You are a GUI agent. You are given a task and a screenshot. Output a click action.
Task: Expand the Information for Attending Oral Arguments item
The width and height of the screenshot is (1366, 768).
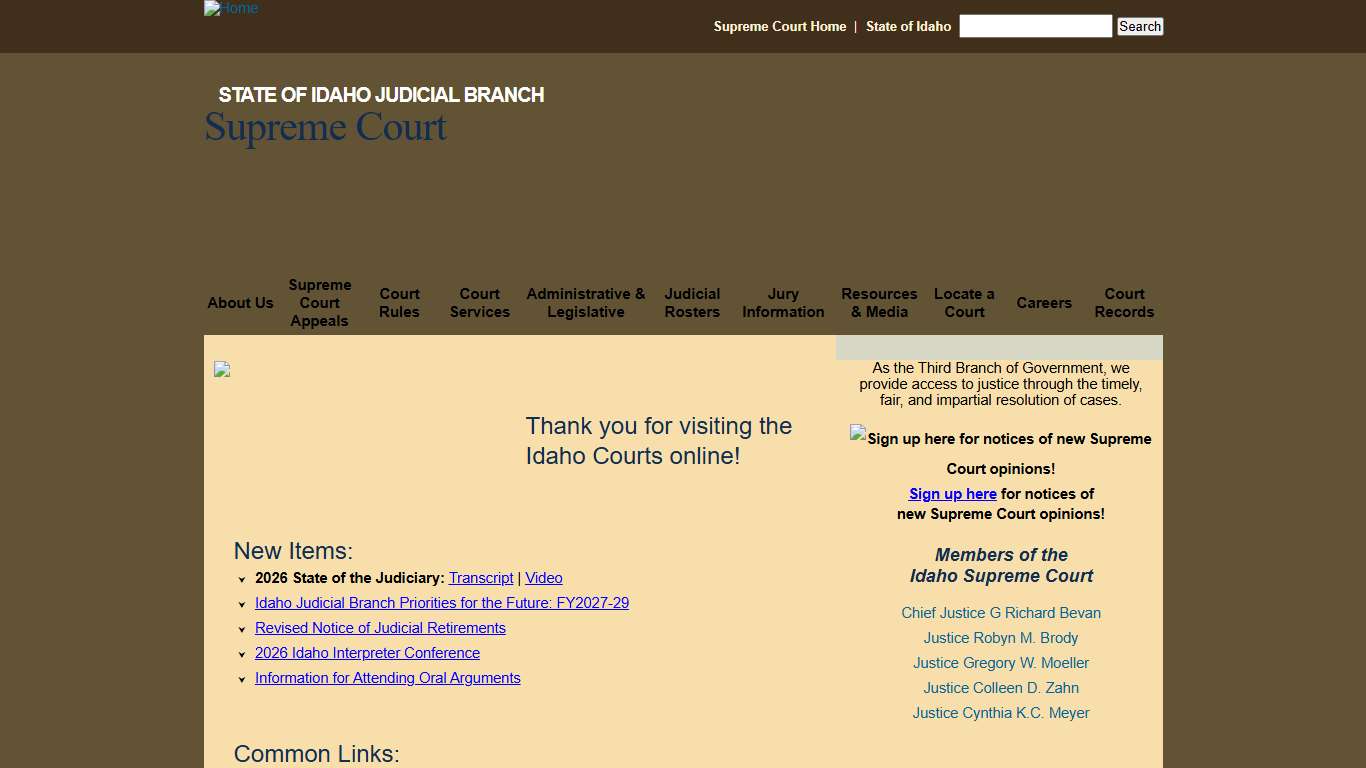[x=242, y=679]
